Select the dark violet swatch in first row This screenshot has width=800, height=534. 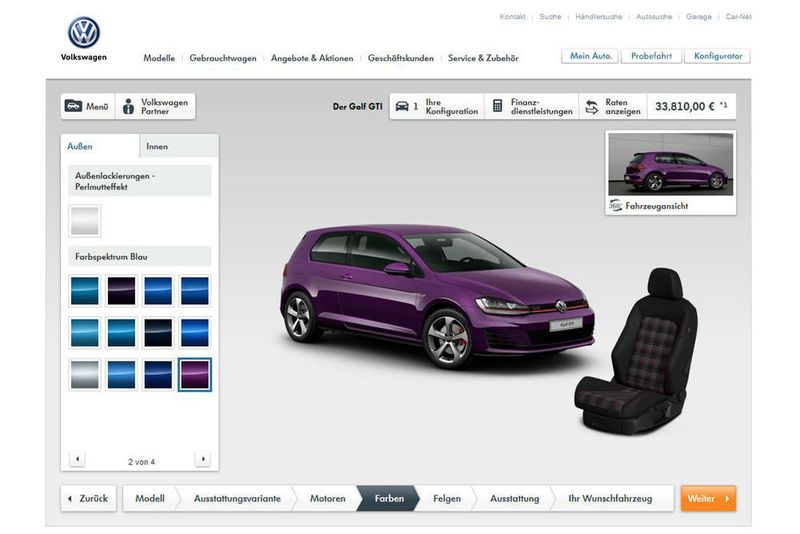point(121,291)
